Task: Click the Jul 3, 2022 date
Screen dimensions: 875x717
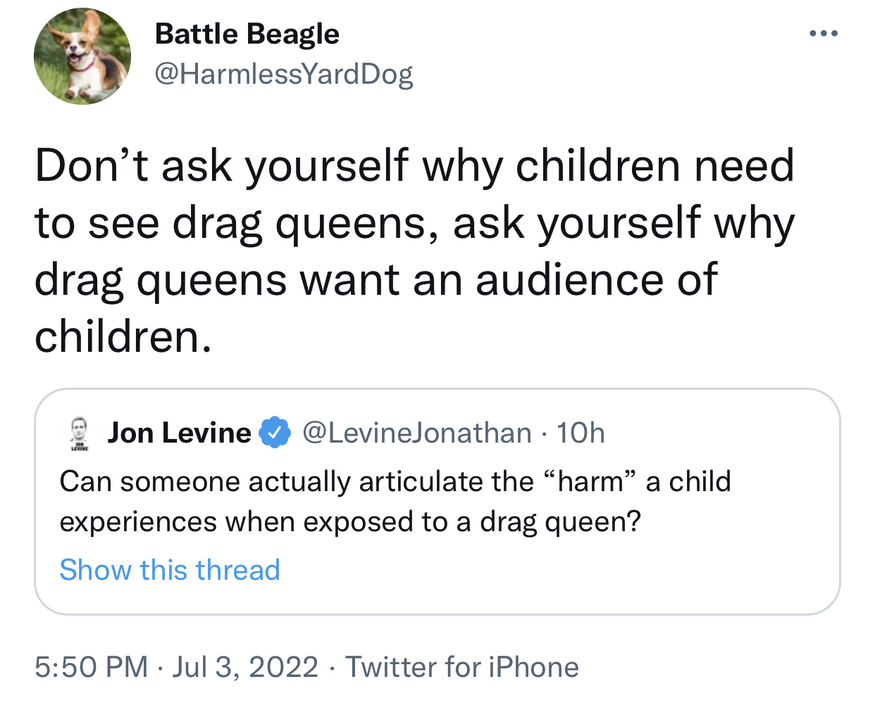Action: (245, 667)
